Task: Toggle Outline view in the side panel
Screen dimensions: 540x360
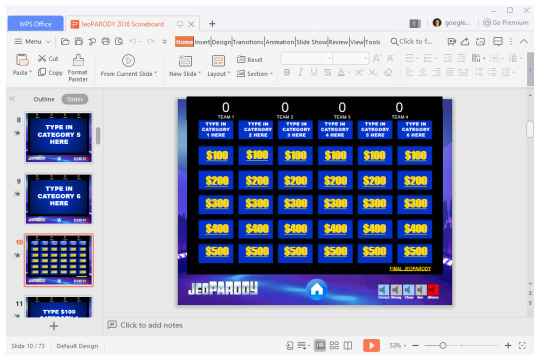Action: coord(44,99)
